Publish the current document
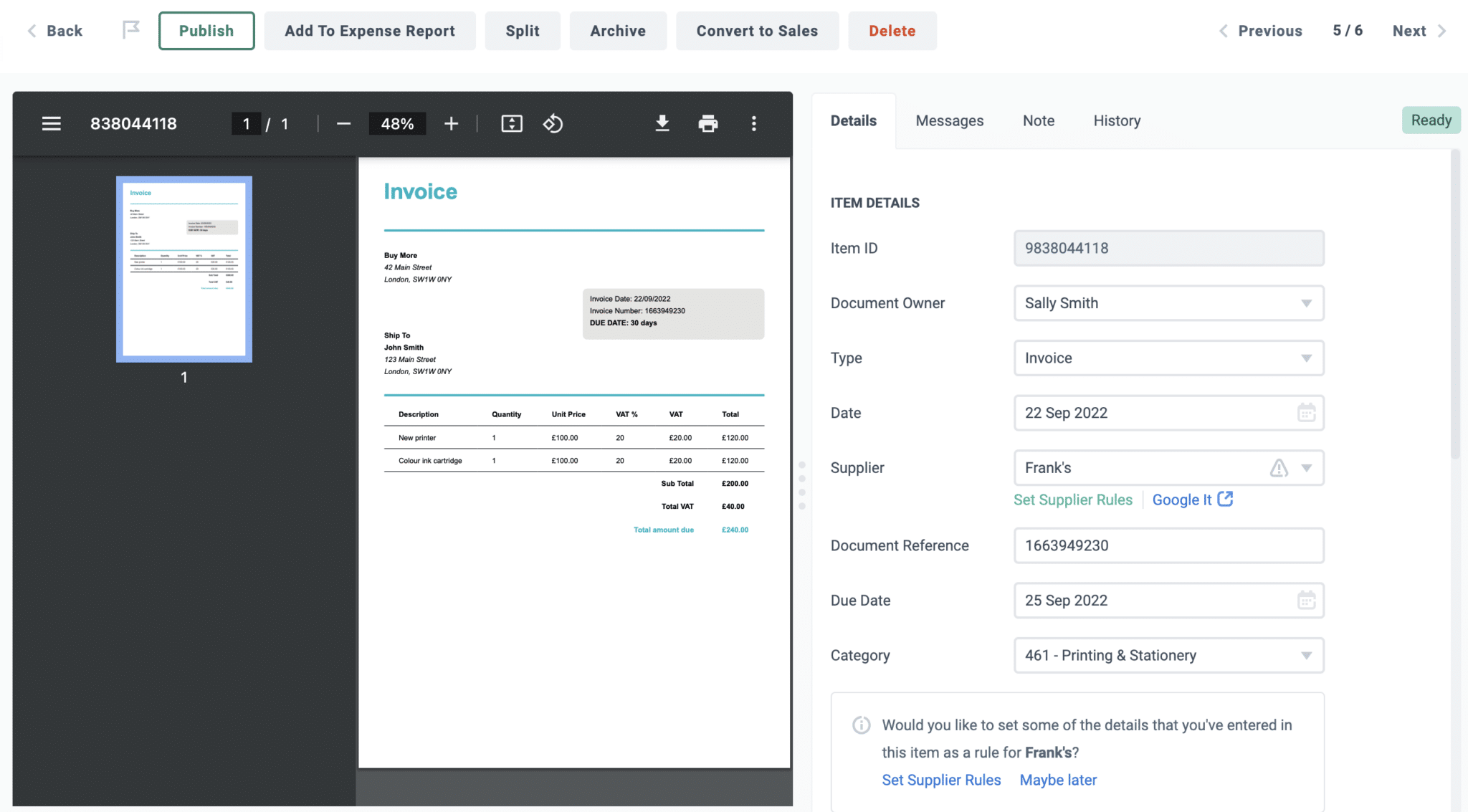1468x812 pixels. click(x=206, y=30)
